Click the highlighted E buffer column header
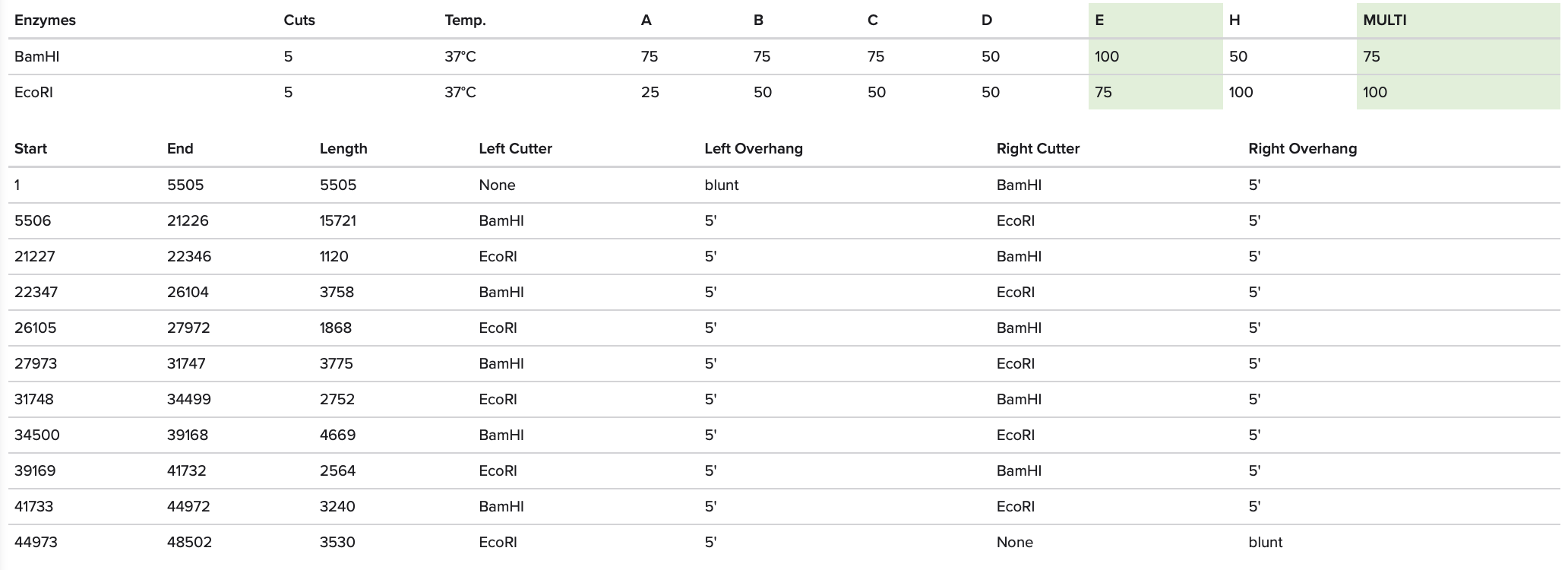 click(1099, 21)
